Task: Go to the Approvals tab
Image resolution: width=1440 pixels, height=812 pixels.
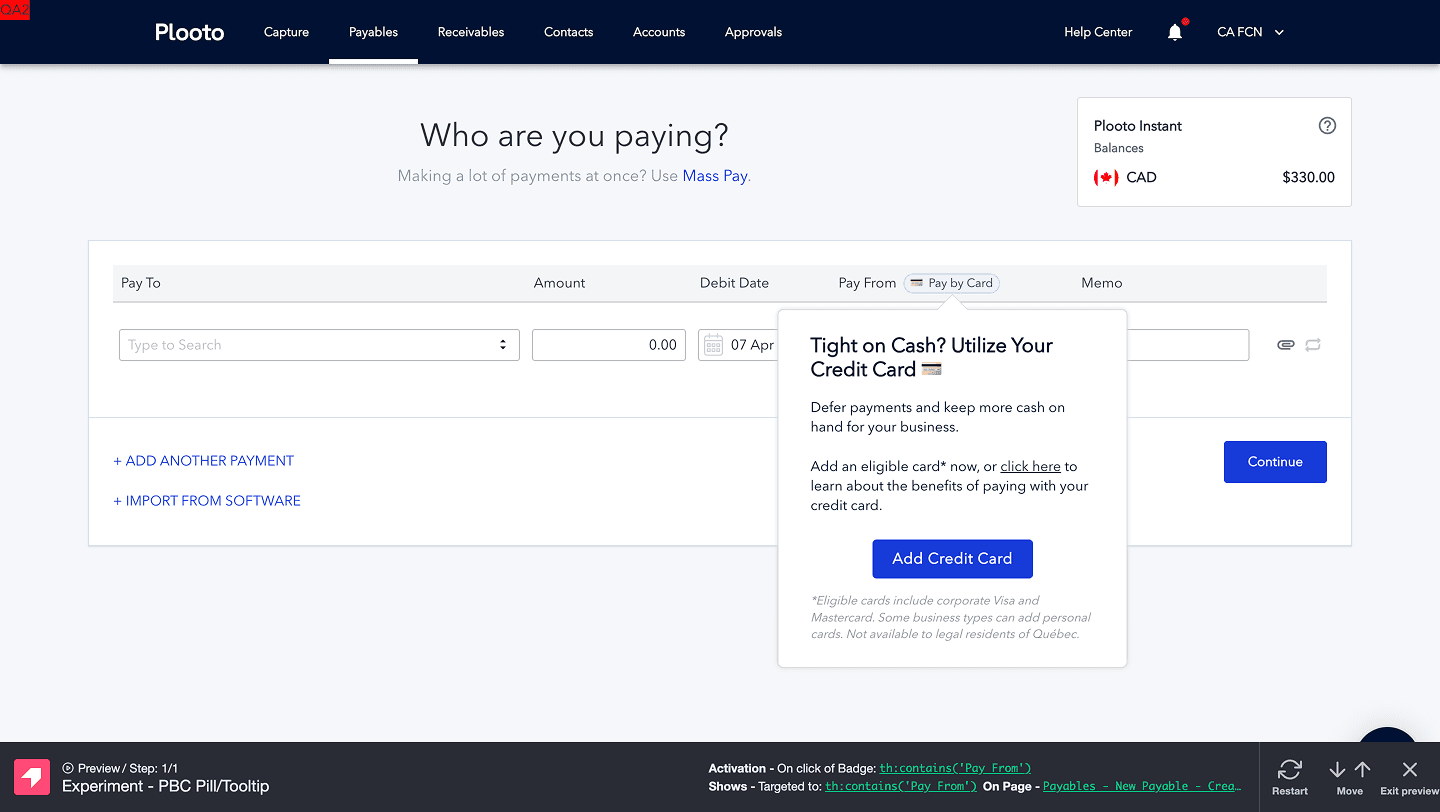Action: click(x=753, y=32)
